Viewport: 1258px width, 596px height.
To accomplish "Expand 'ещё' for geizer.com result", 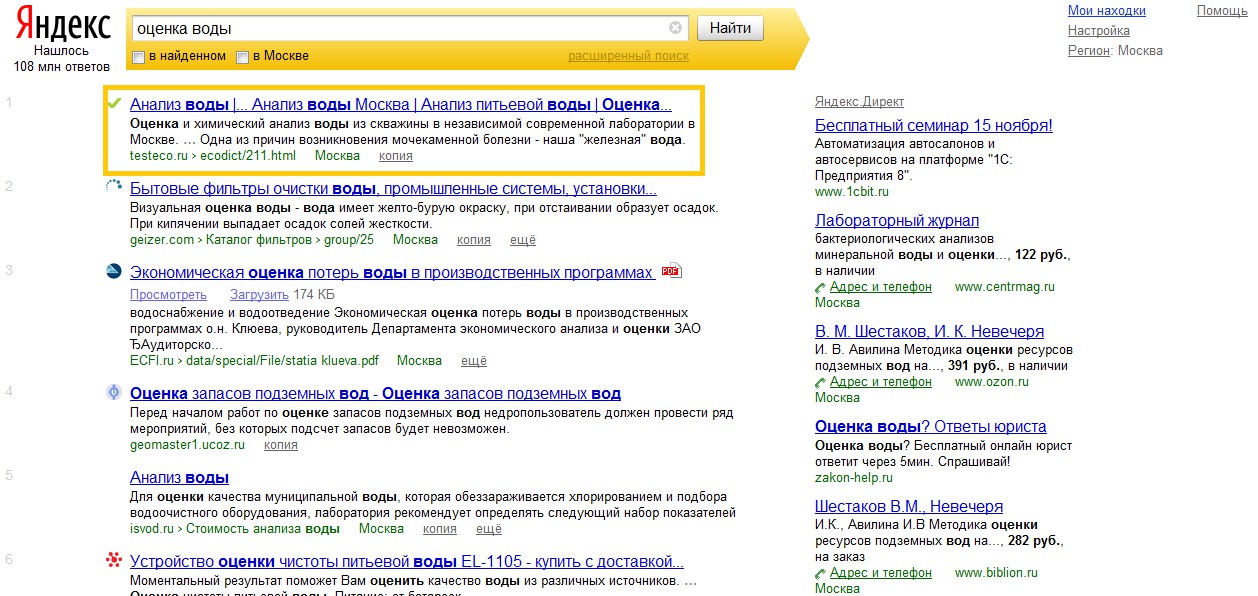I will (x=522, y=239).
